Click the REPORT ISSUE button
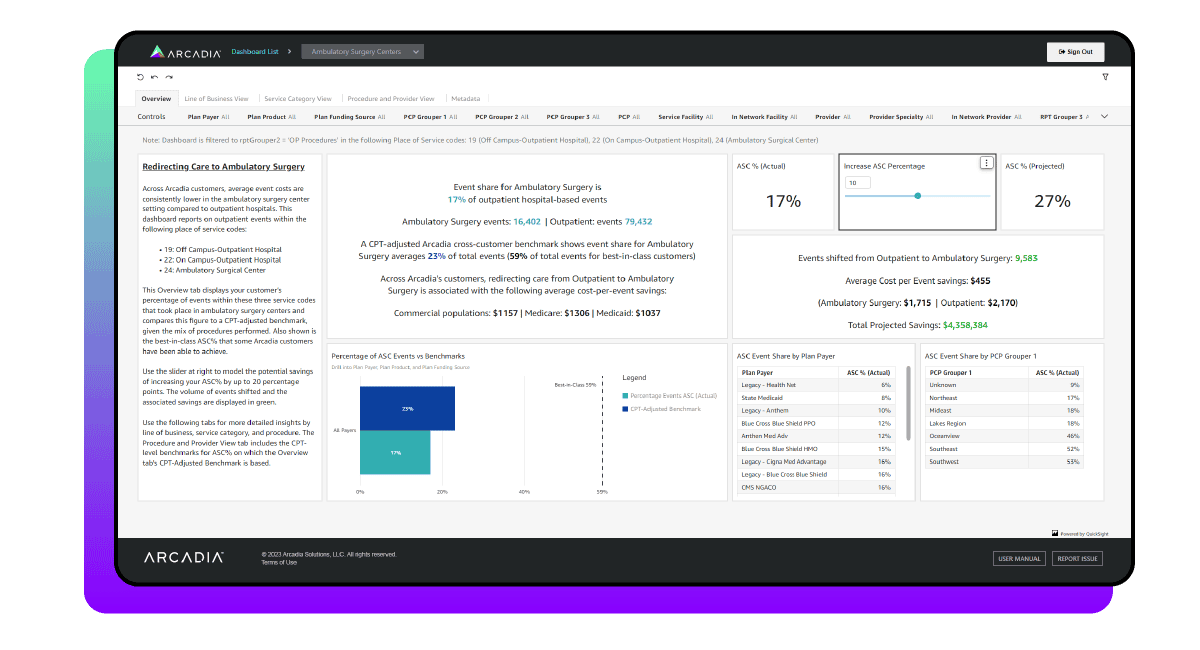1200x650 pixels. click(x=1077, y=559)
